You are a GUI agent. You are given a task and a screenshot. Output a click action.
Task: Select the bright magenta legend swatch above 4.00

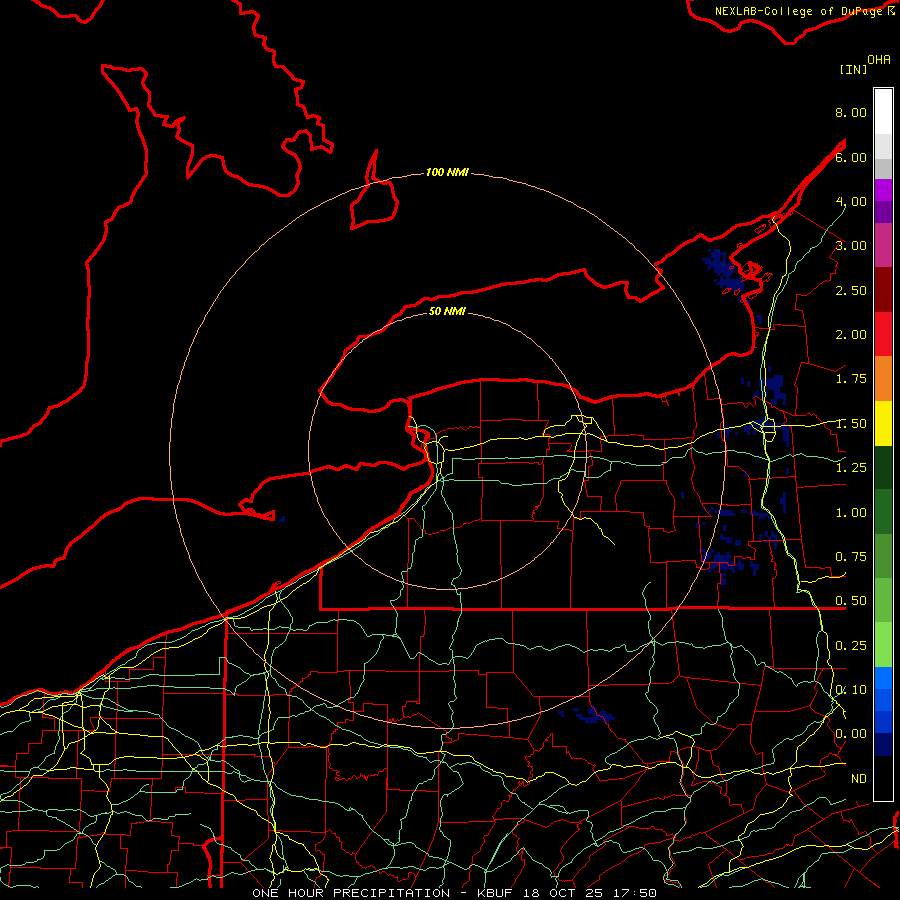(x=883, y=190)
